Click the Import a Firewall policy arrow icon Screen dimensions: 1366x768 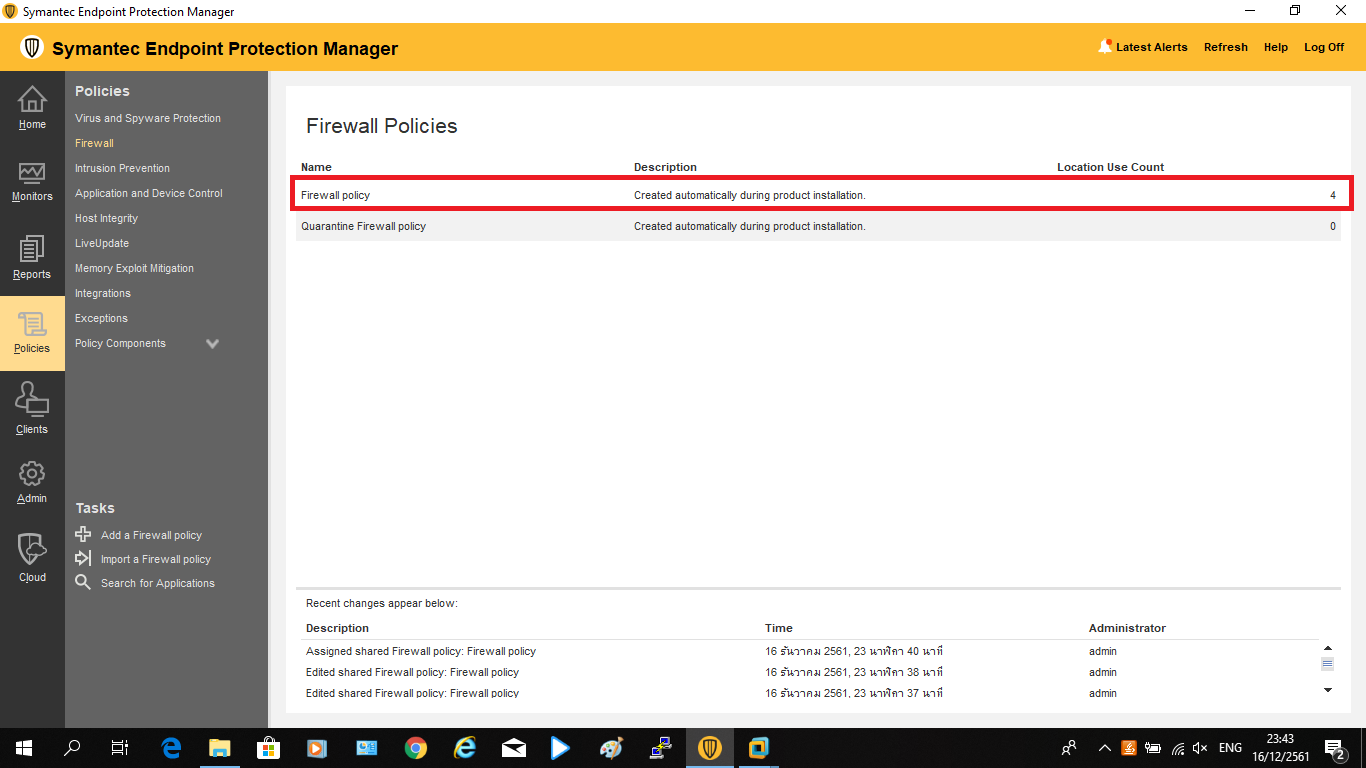[84, 559]
